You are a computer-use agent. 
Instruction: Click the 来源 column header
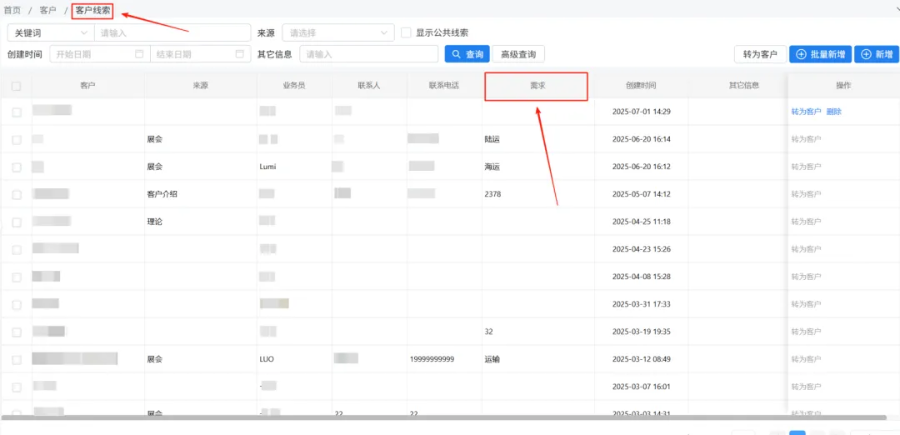pyautogui.click(x=200, y=86)
